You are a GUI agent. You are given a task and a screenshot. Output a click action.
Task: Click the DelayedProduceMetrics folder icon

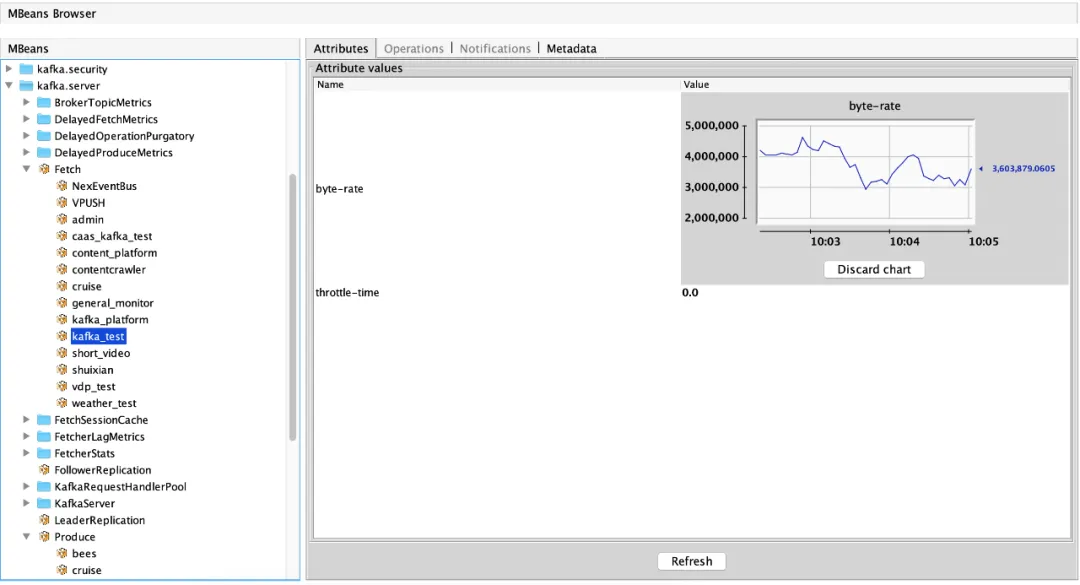[x=43, y=152]
